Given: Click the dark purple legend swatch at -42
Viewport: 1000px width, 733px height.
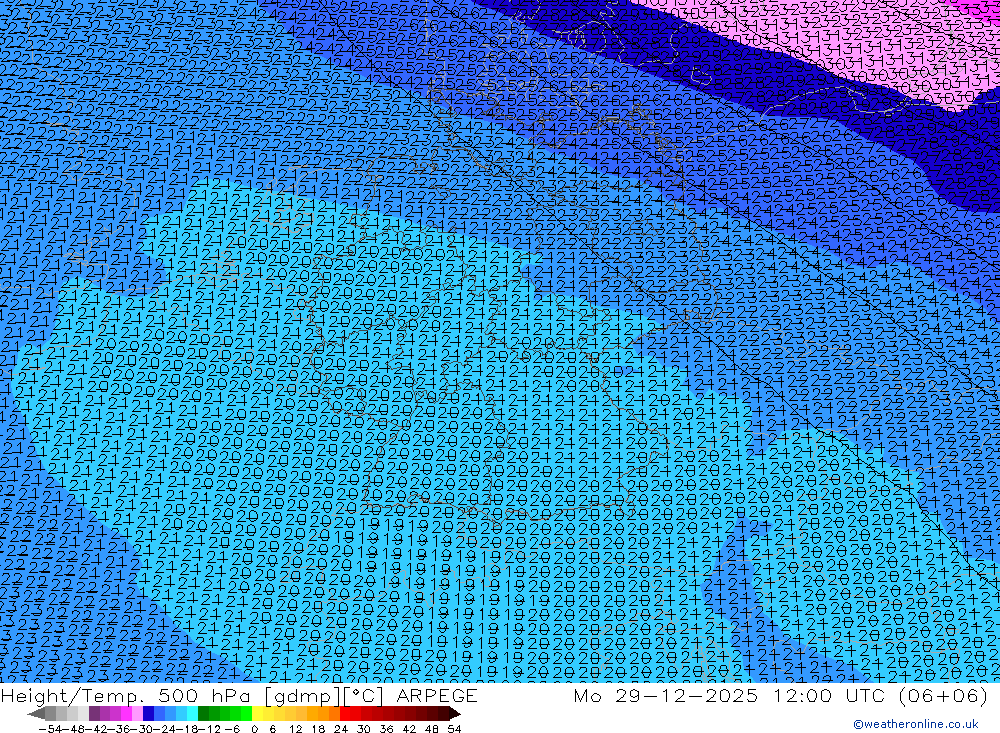Looking at the screenshot, I should [x=94, y=713].
